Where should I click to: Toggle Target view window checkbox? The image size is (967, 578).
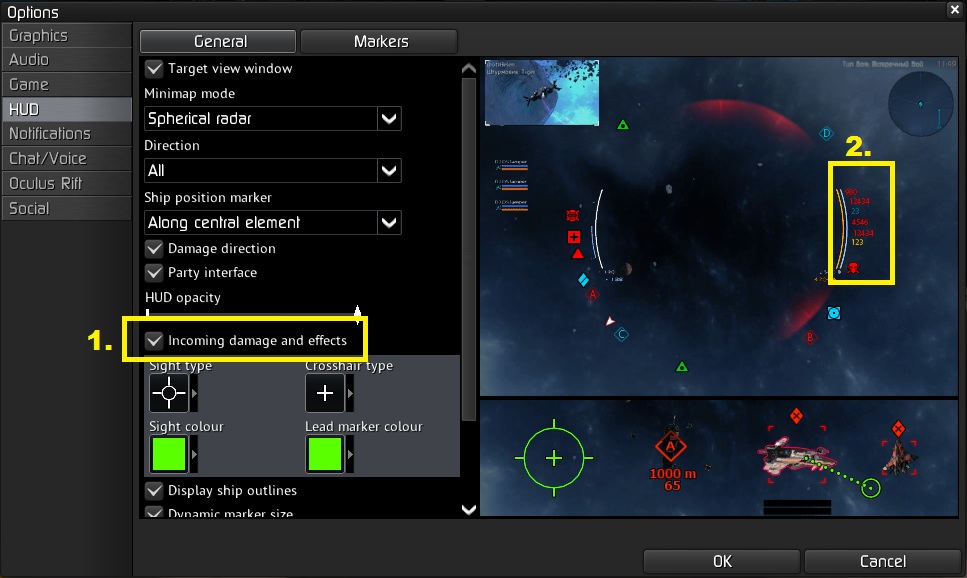click(x=154, y=68)
